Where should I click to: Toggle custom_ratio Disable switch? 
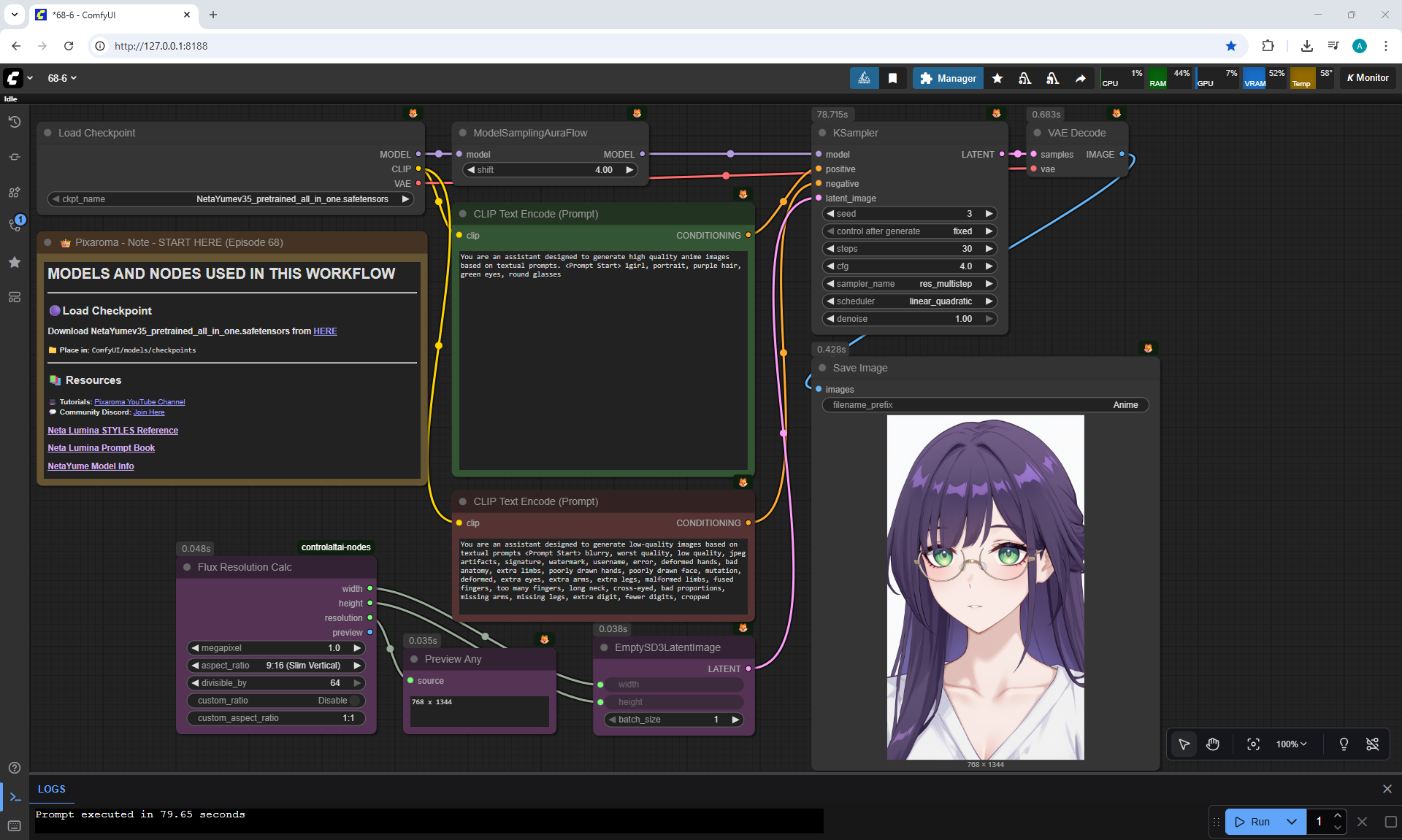[x=355, y=701]
